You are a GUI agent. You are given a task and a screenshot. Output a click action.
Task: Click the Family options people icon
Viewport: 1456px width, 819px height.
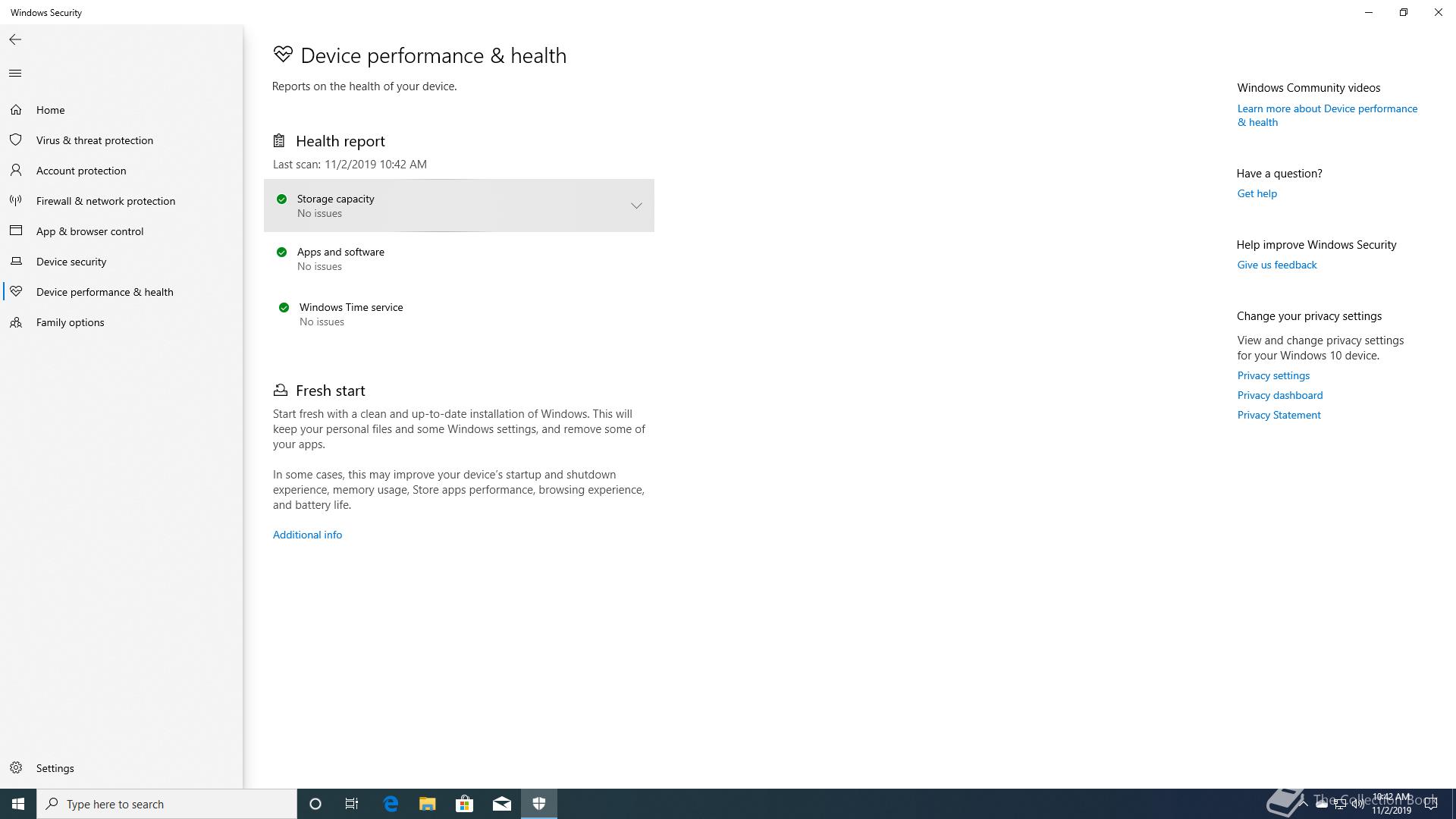pos(16,322)
